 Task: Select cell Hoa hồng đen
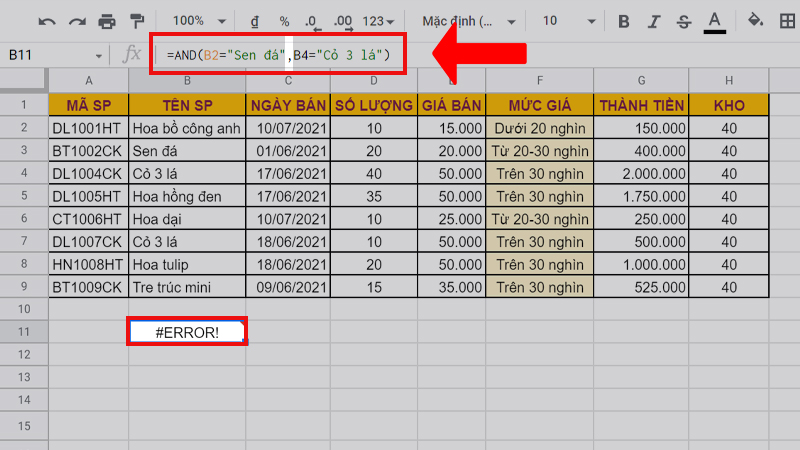tap(187, 196)
